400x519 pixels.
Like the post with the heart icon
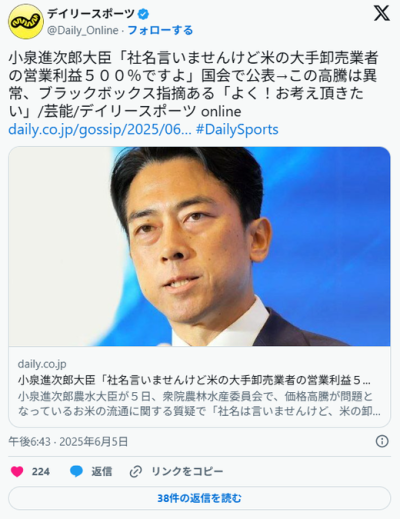coord(17,472)
